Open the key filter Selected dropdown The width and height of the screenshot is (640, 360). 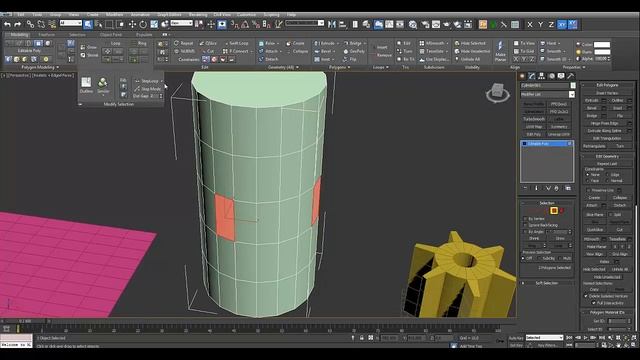pyautogui.click(x=544, y=338)
